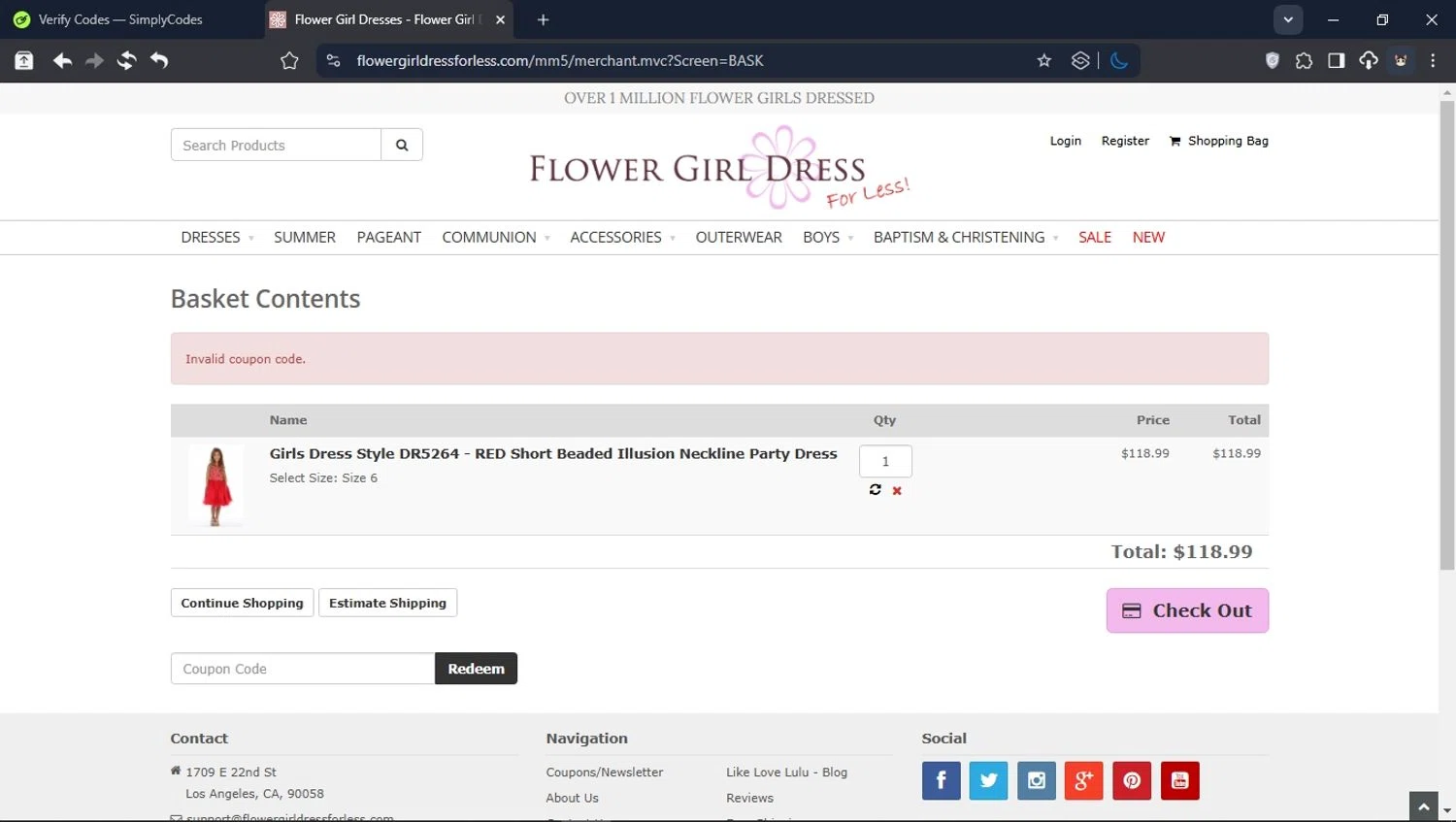The height and width of the screenshot is (822, 1456).
Task: Open the Facebook social icon
Action: (x=942, y=780)
